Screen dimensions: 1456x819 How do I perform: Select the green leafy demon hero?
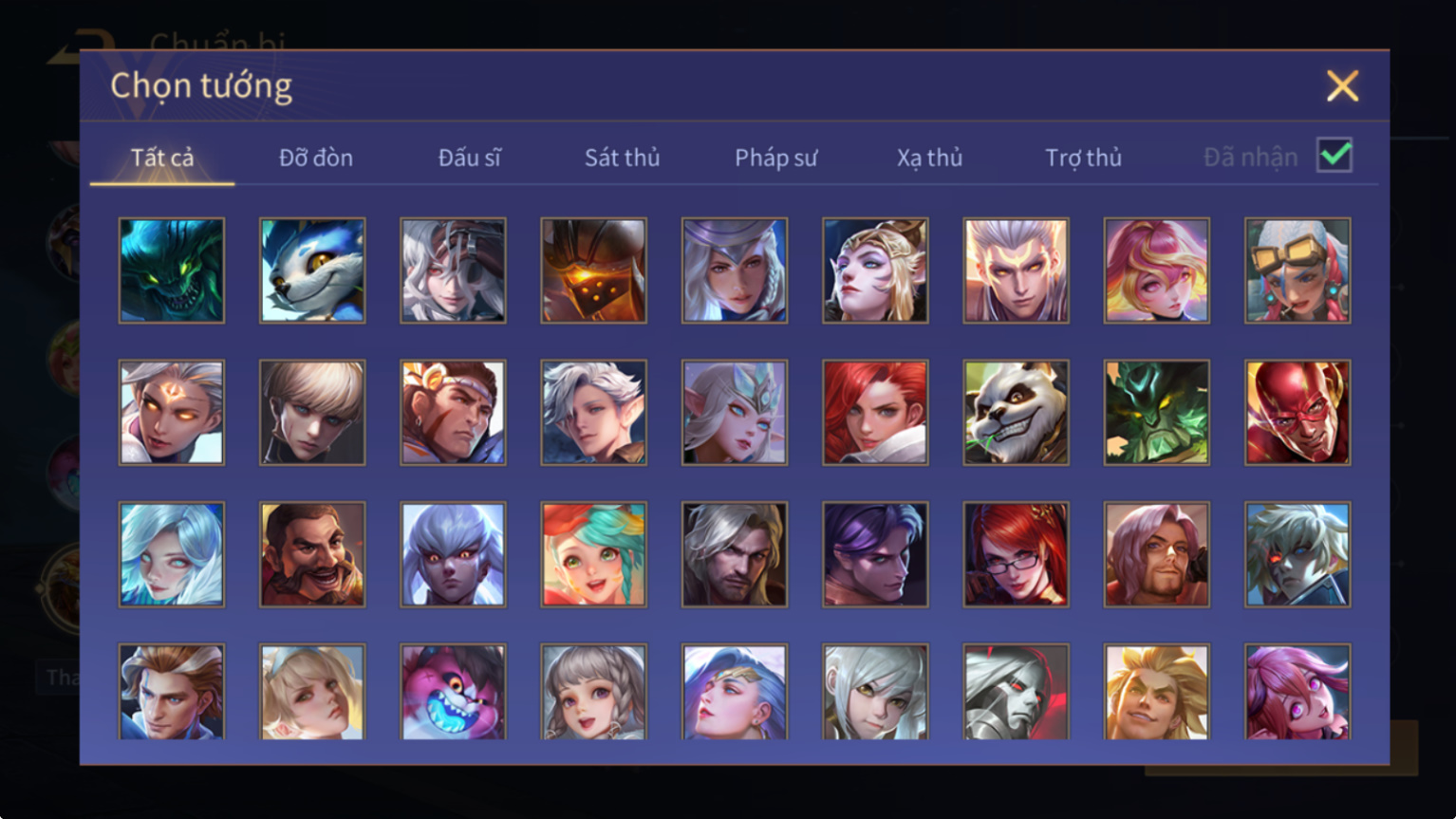[x=1156, y=412]
